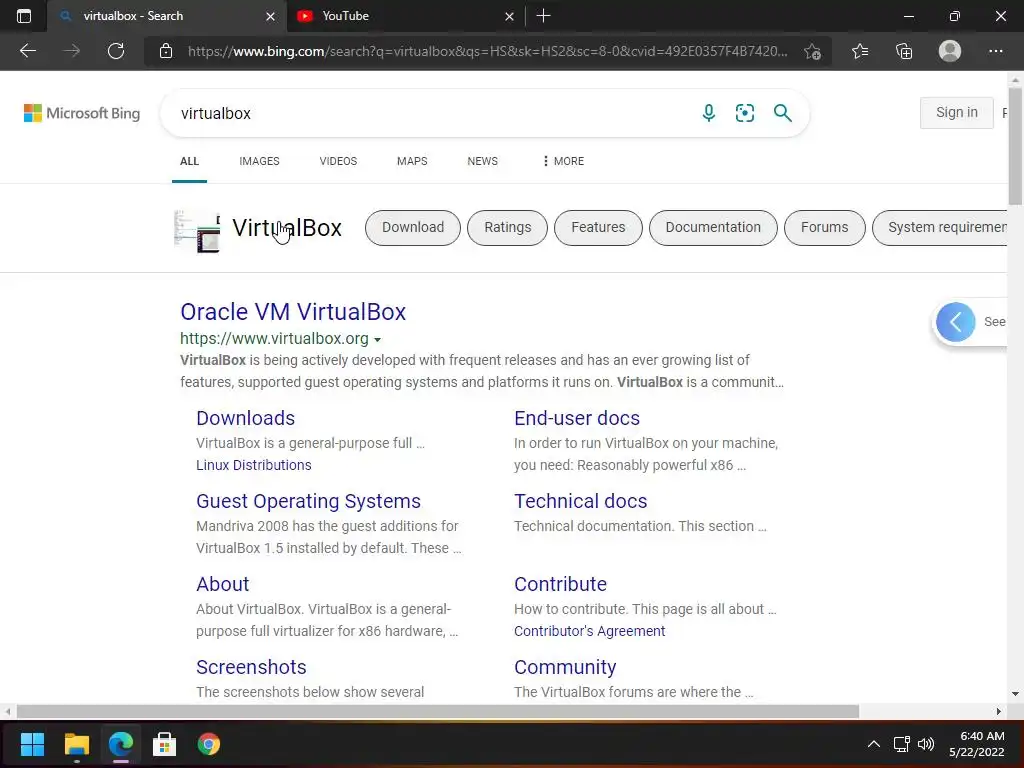The height and width of the screenshot is (768, 1024).
Task: Switch to VIDEOS results
Action: (338, 161)
